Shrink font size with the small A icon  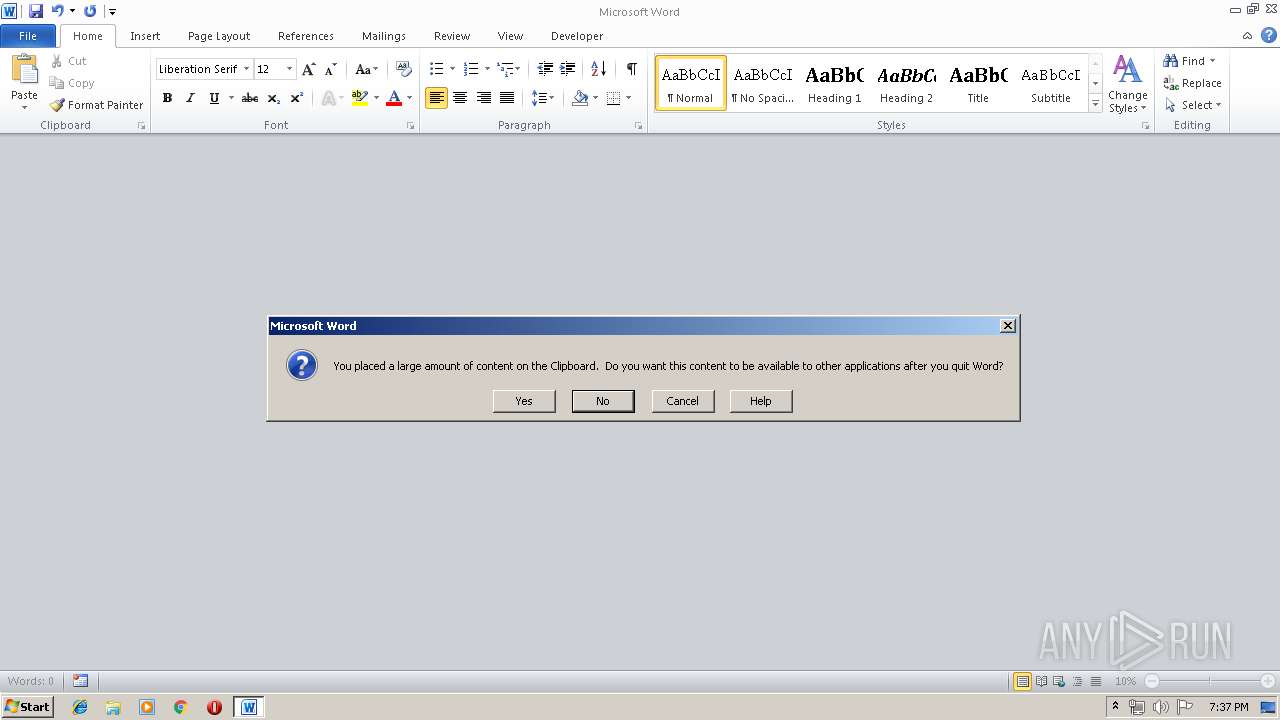[x=330, y=69]
